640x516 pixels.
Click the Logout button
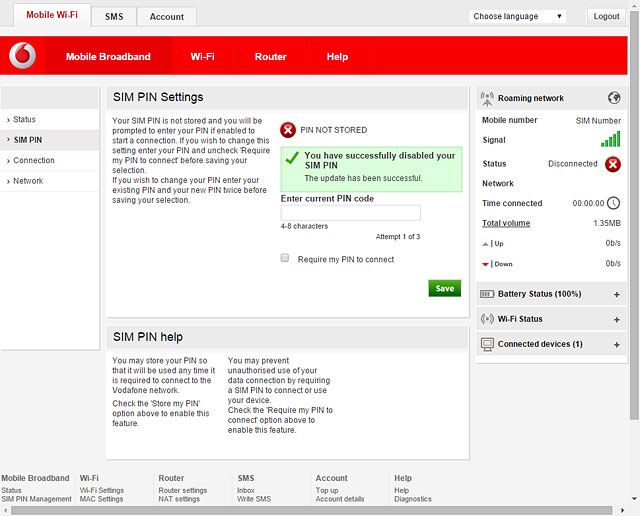[606, 16]
